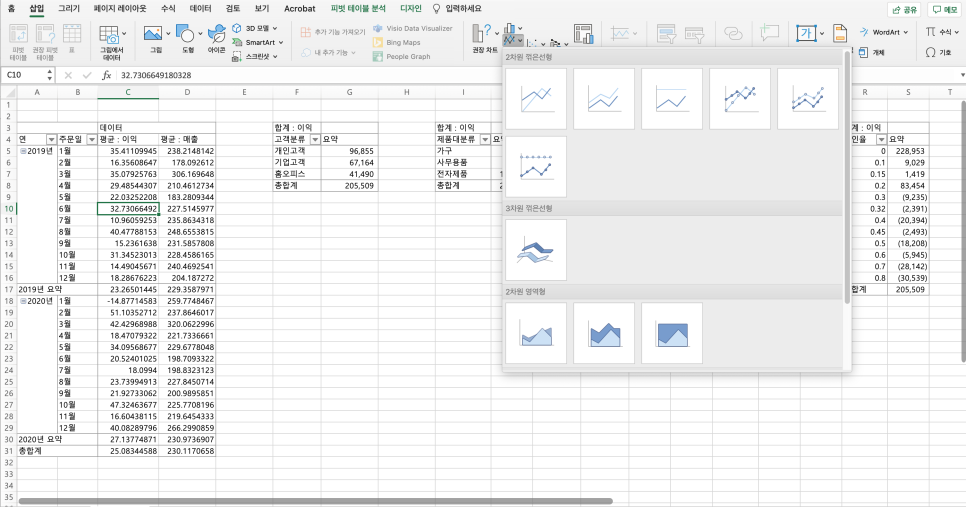Click the chart gallery vertical scrollbar

(x=847, y=179)
